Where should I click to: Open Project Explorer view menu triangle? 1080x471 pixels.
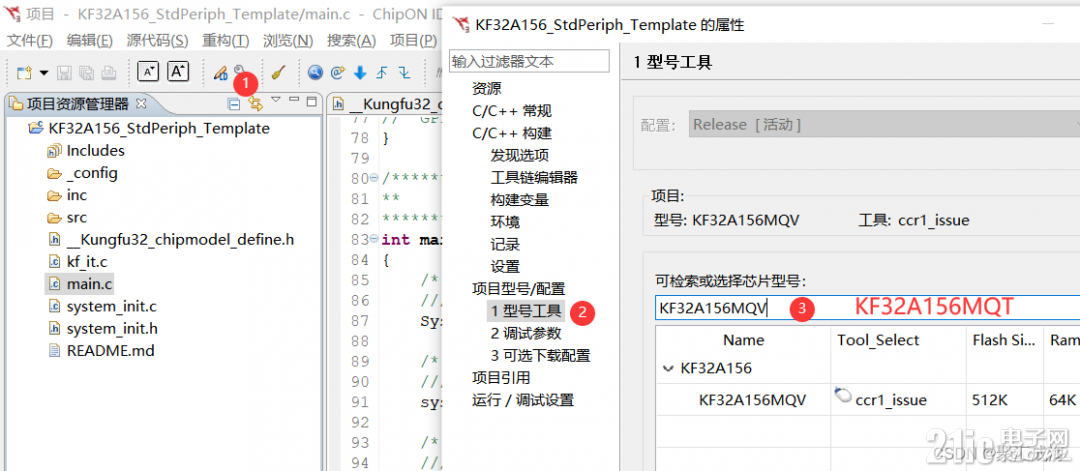(276, 101)
